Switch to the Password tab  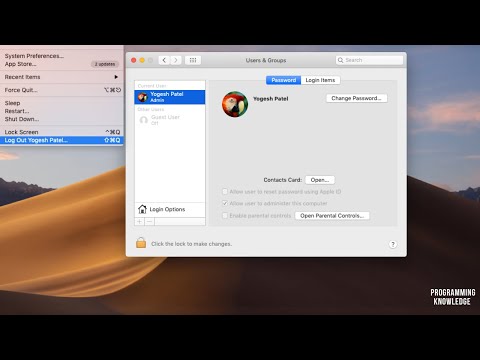coord(283,80)
